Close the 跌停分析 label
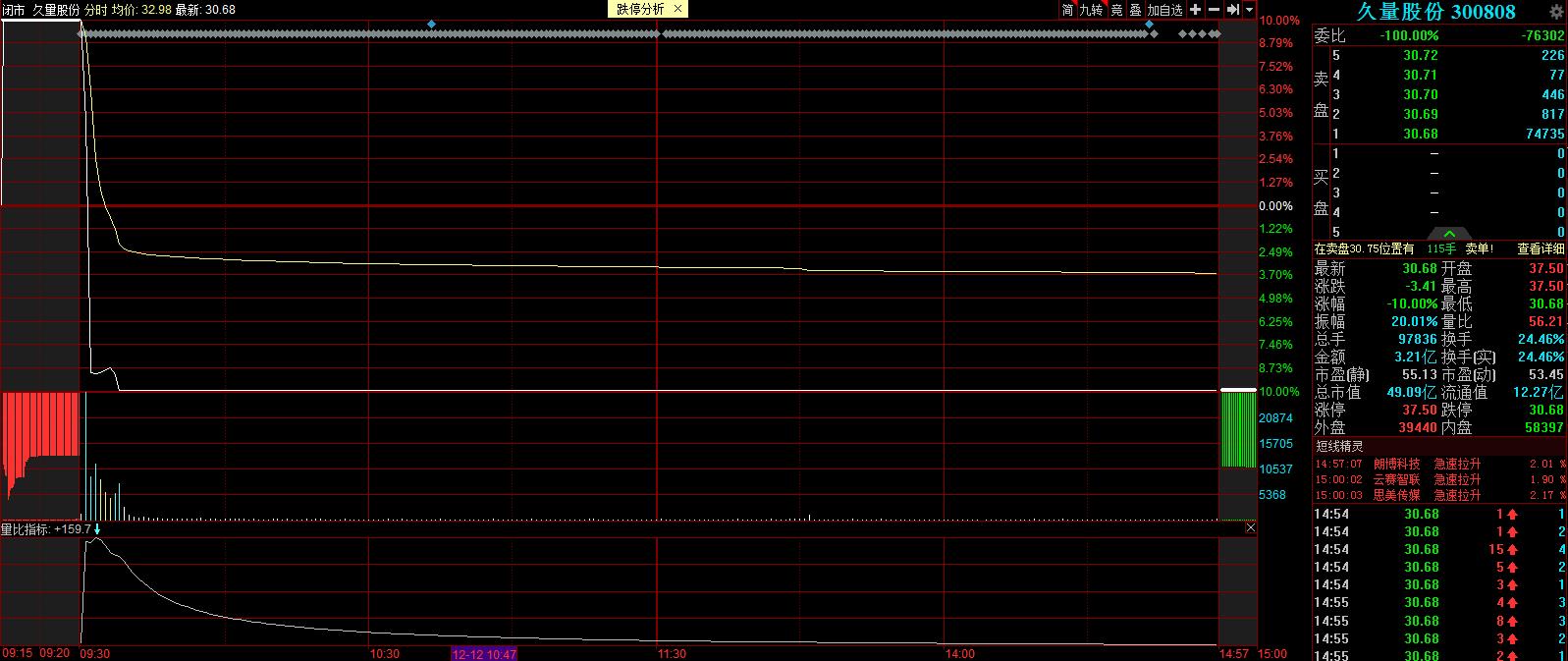1568x661 pixels. tap(678, 10)
